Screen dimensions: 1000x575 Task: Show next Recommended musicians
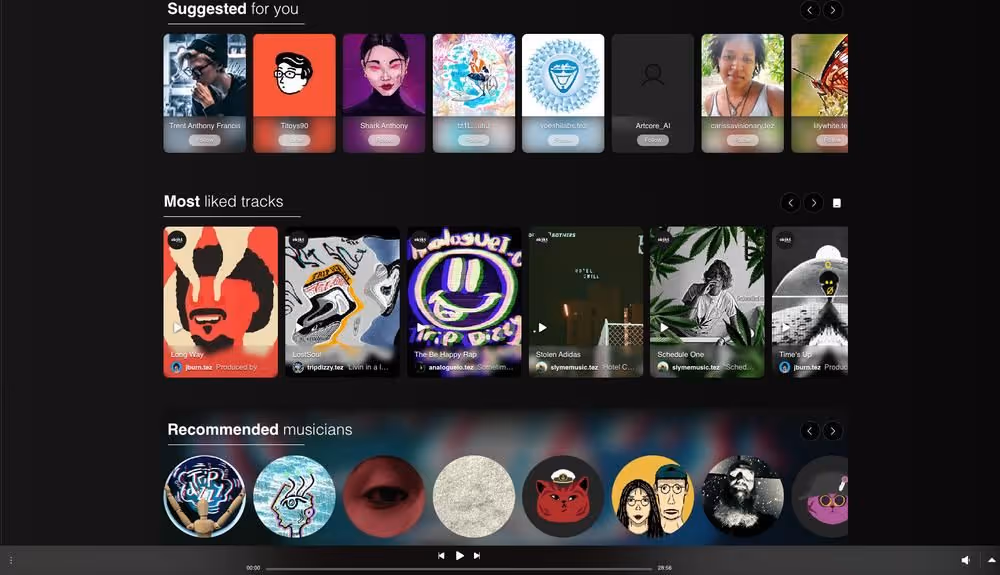832,431
